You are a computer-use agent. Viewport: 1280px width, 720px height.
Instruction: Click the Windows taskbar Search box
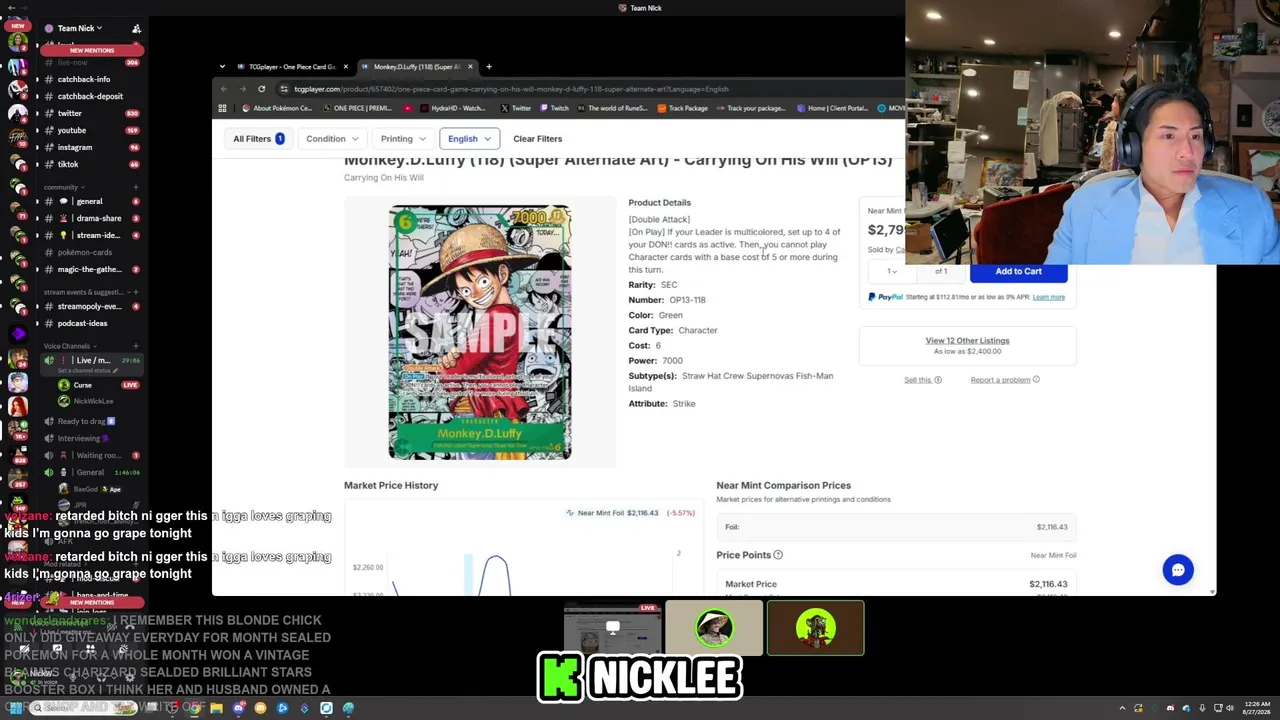84,708
